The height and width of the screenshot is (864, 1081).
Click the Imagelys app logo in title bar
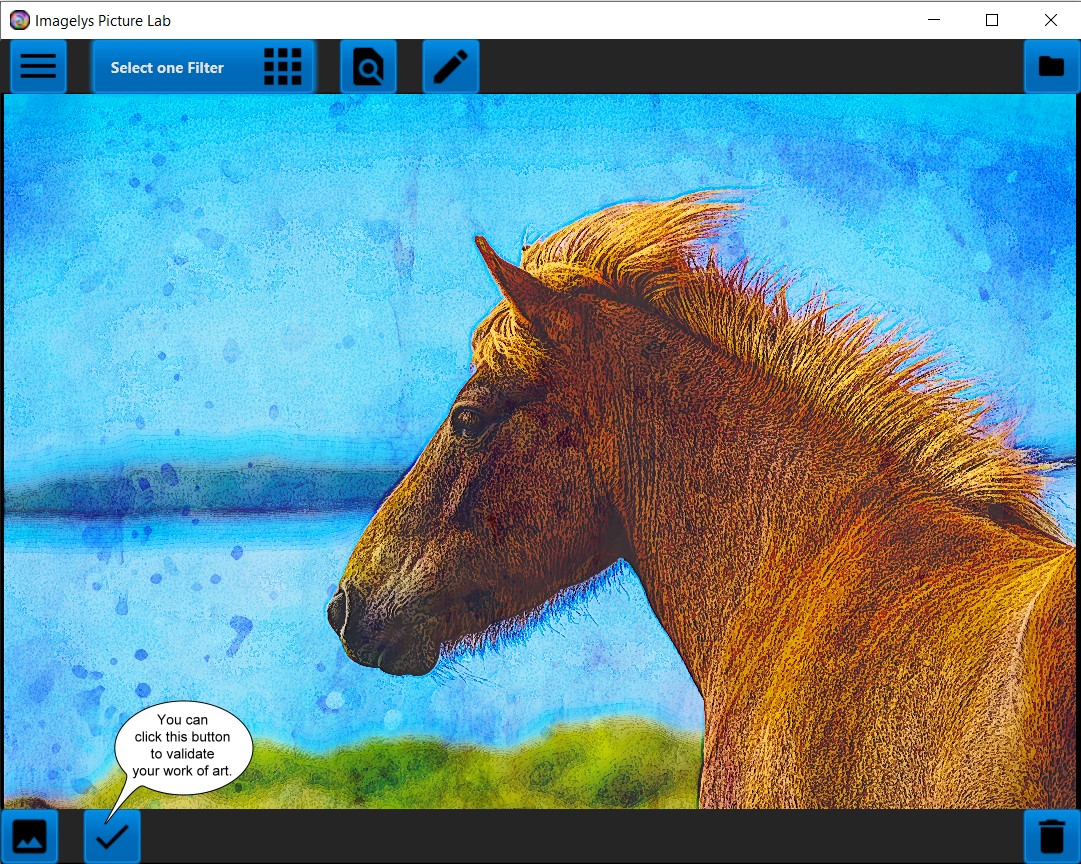click(x=19, y=20)
